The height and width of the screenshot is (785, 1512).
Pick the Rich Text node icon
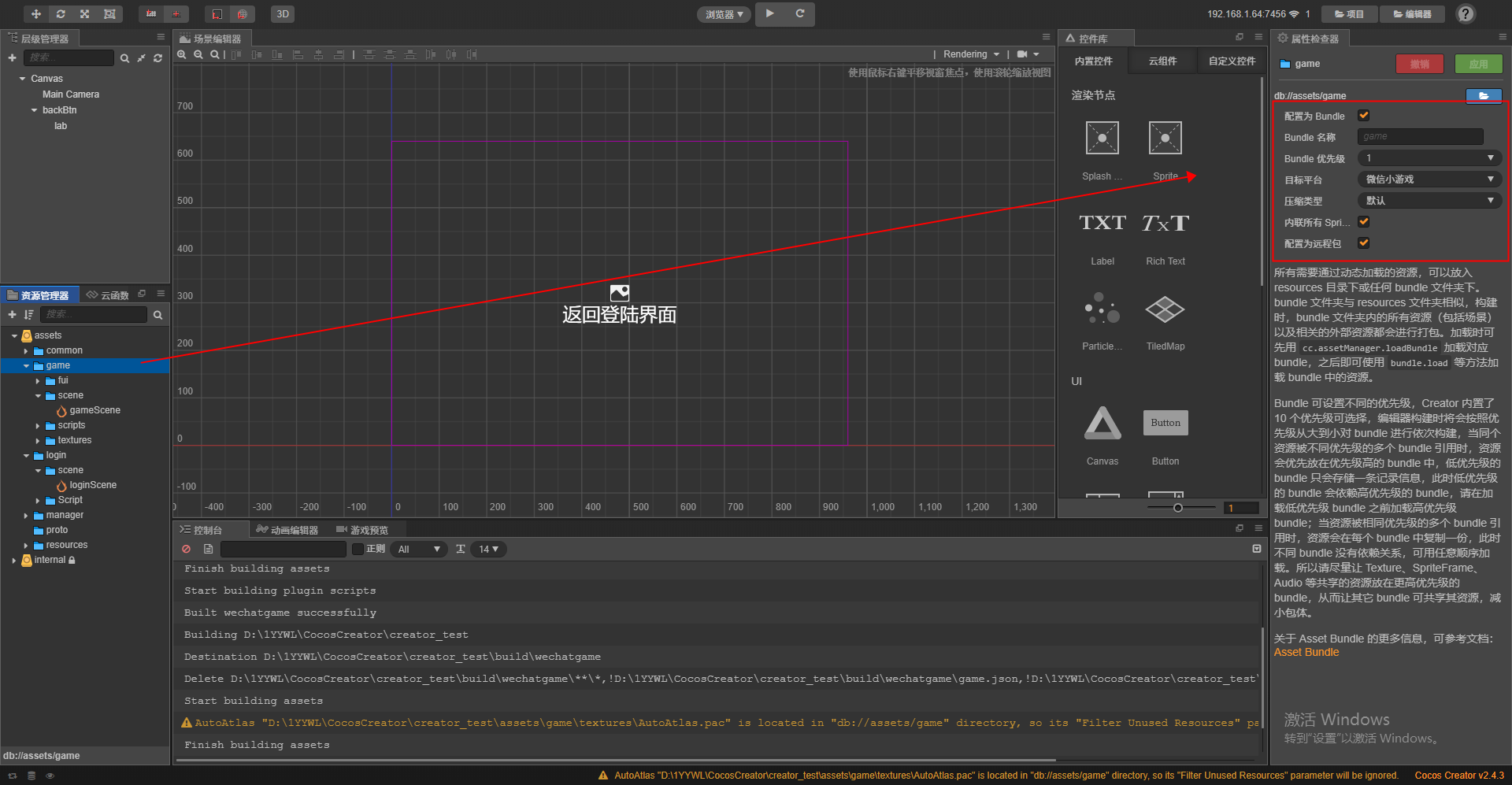point(1165,223)
